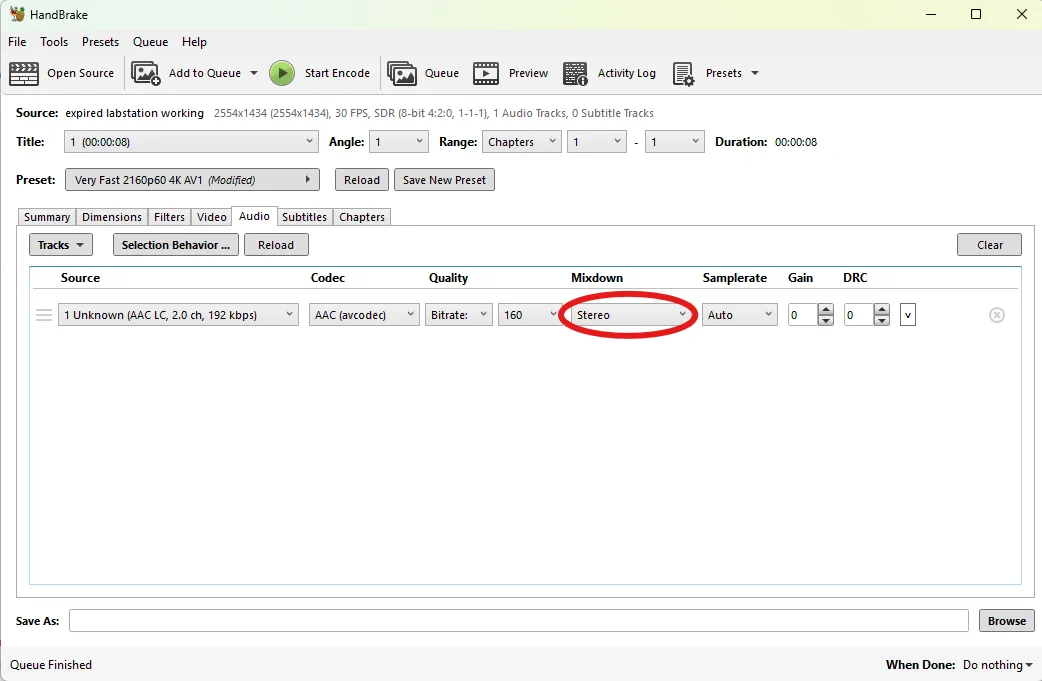Remove audio track with the circled X icon
The image size is (1042, 681).
tap(997, 315)
